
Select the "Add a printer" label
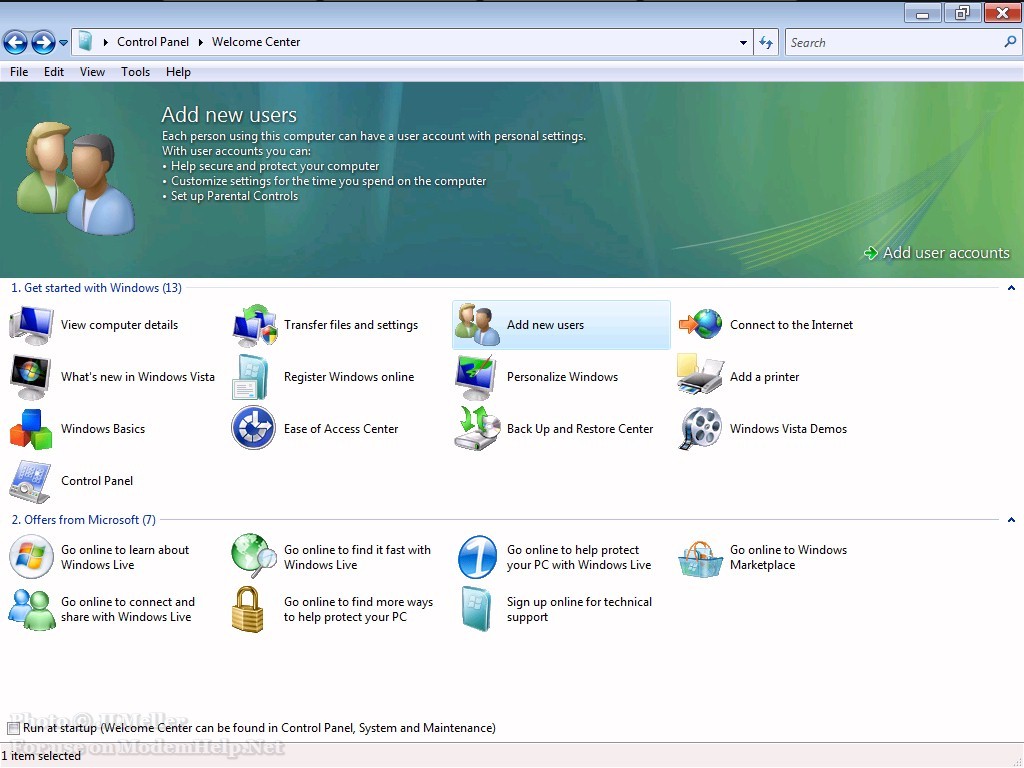(765, 377)
